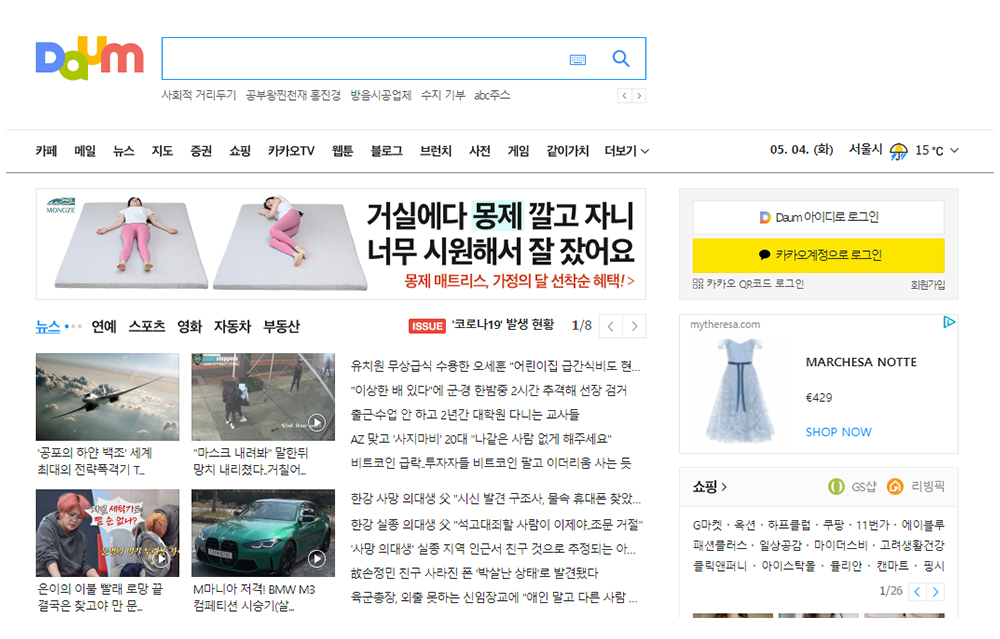The height and width of the screenshot is (639, 1000).
Task: Open 뉴스 in the service menu
Action: [124, 151]
